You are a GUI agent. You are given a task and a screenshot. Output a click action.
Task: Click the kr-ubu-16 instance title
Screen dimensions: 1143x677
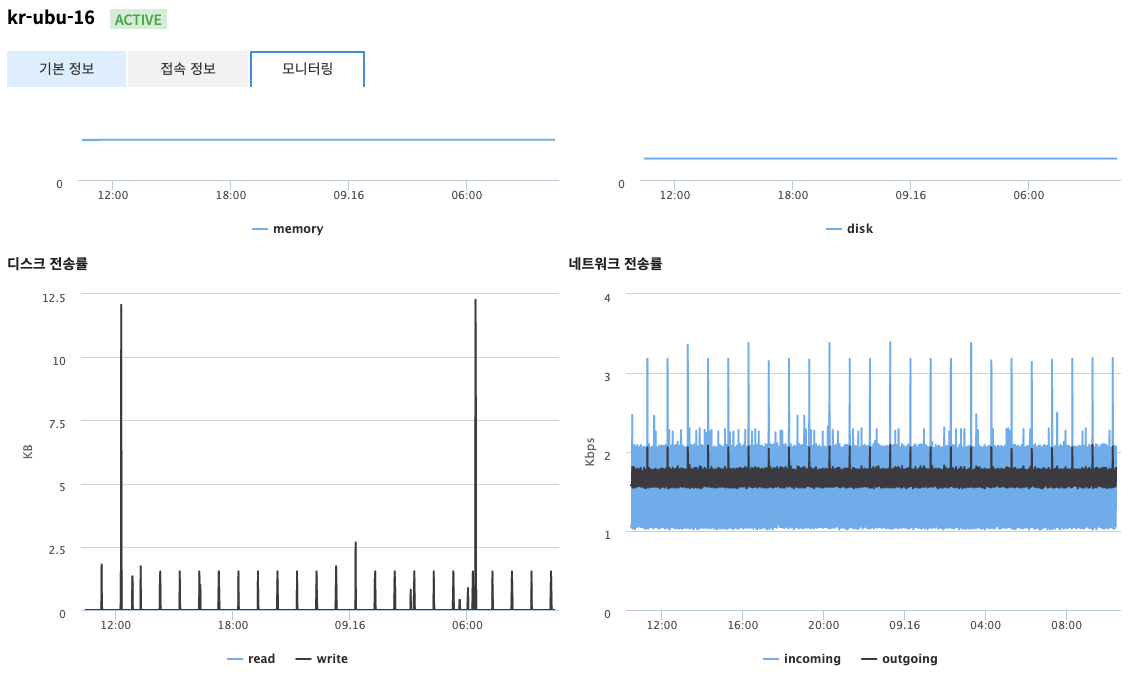(x=51, y=17)
